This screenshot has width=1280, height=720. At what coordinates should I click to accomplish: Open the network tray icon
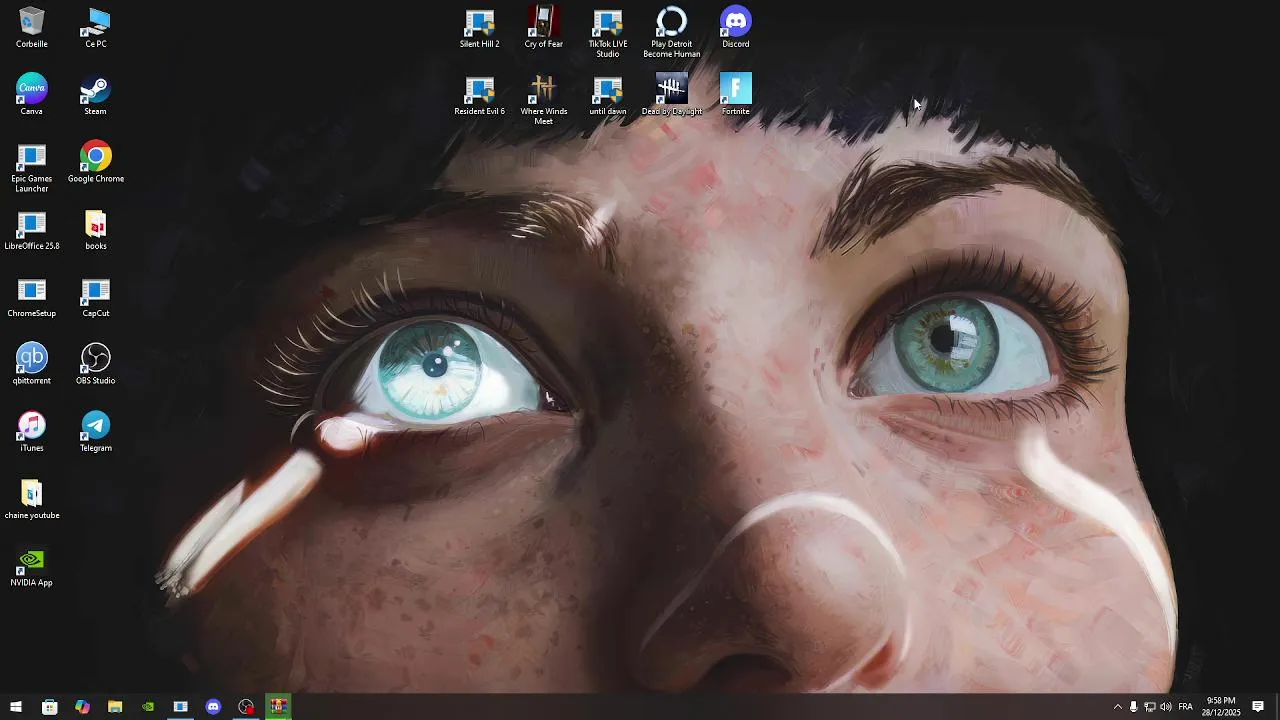pyautogui.click(x=1150, y=707)
